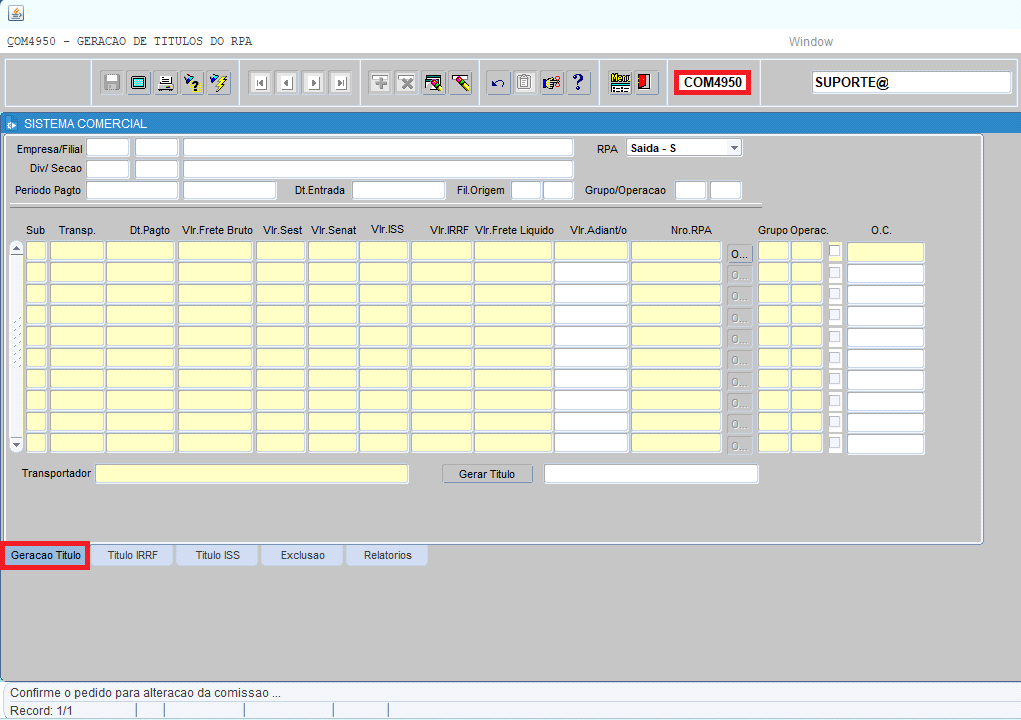Open the Window menu
The image size is (1021, 720).
[x=811, y=42]
